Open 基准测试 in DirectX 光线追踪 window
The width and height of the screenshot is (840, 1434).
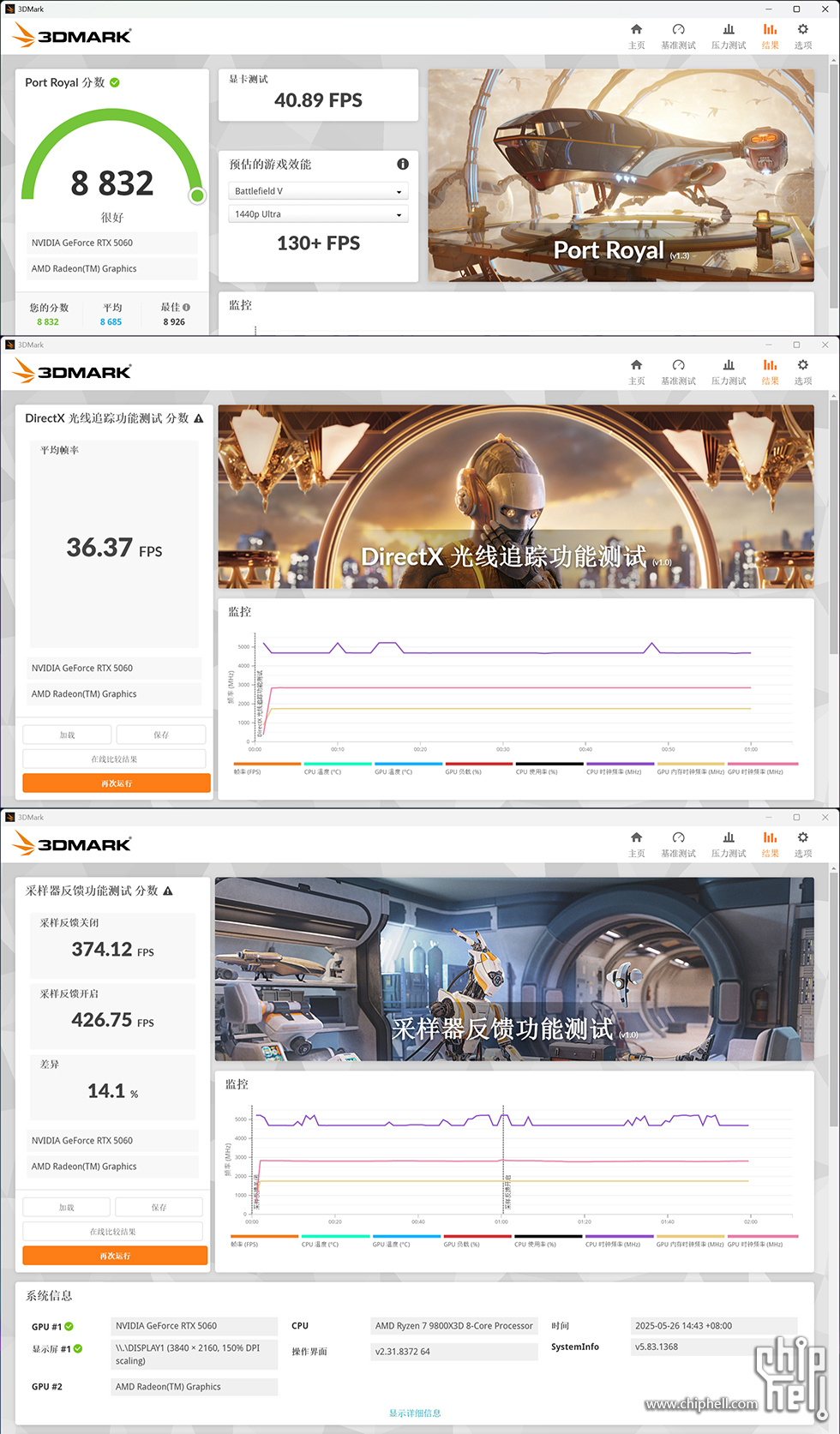point(678,372)
